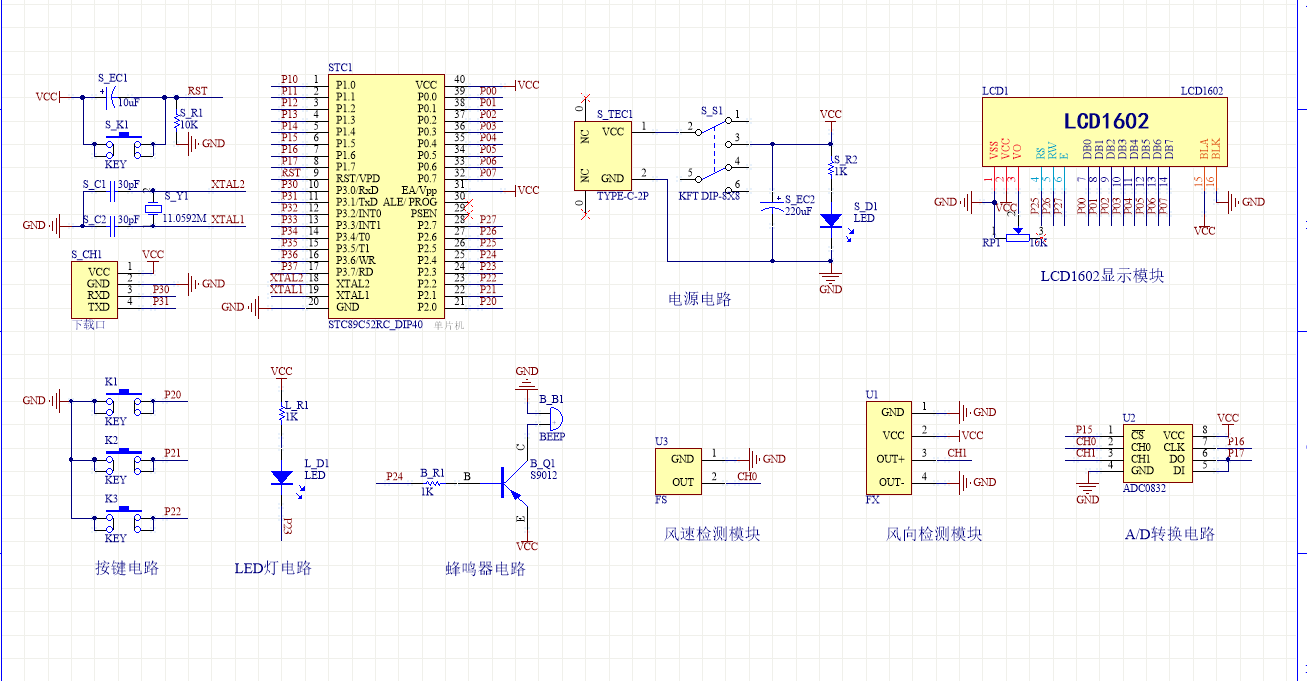Select the STC89C52RC microcontroller chip
The image size is (1307, 681).
point(385,195)
